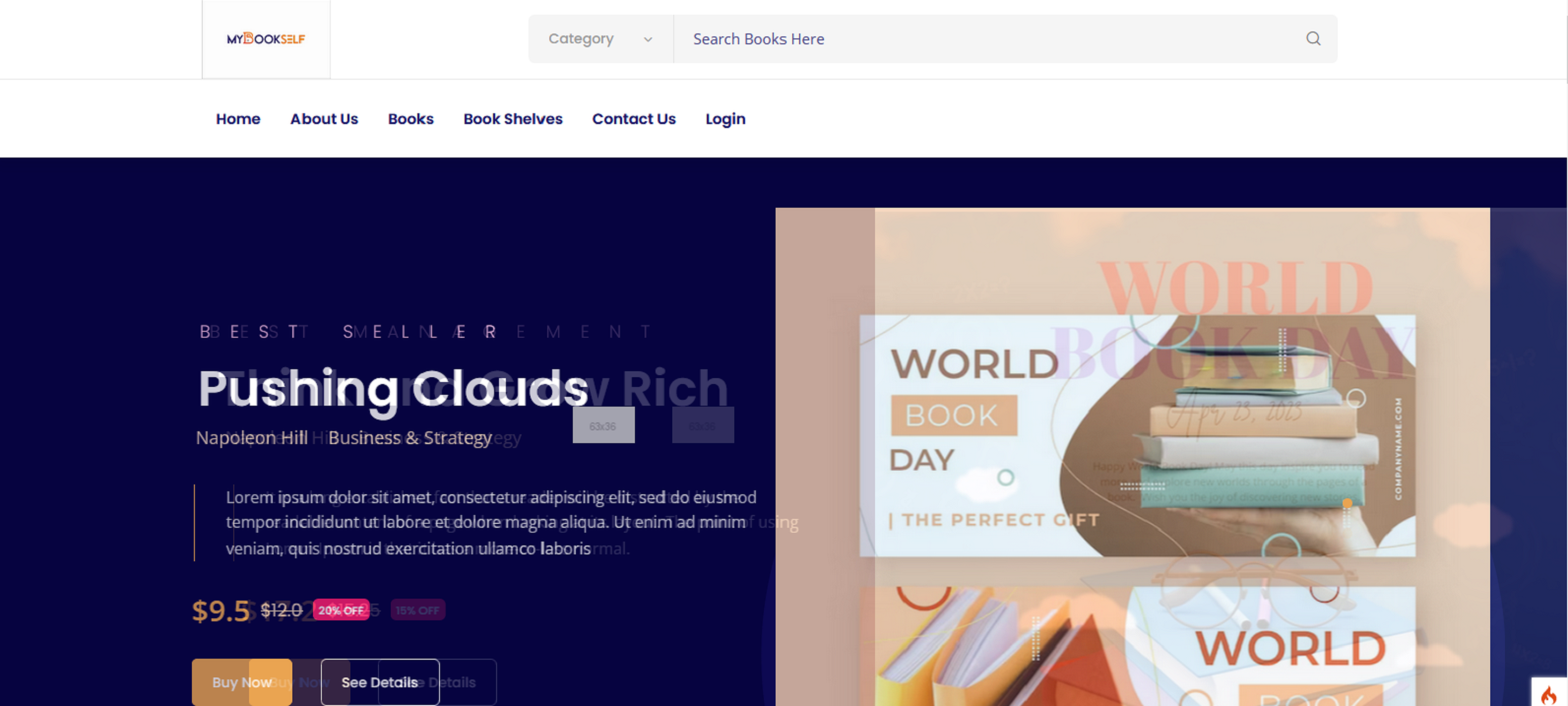
Task: Click the fire icon in bottom corner
Action: coord(1548,693)
